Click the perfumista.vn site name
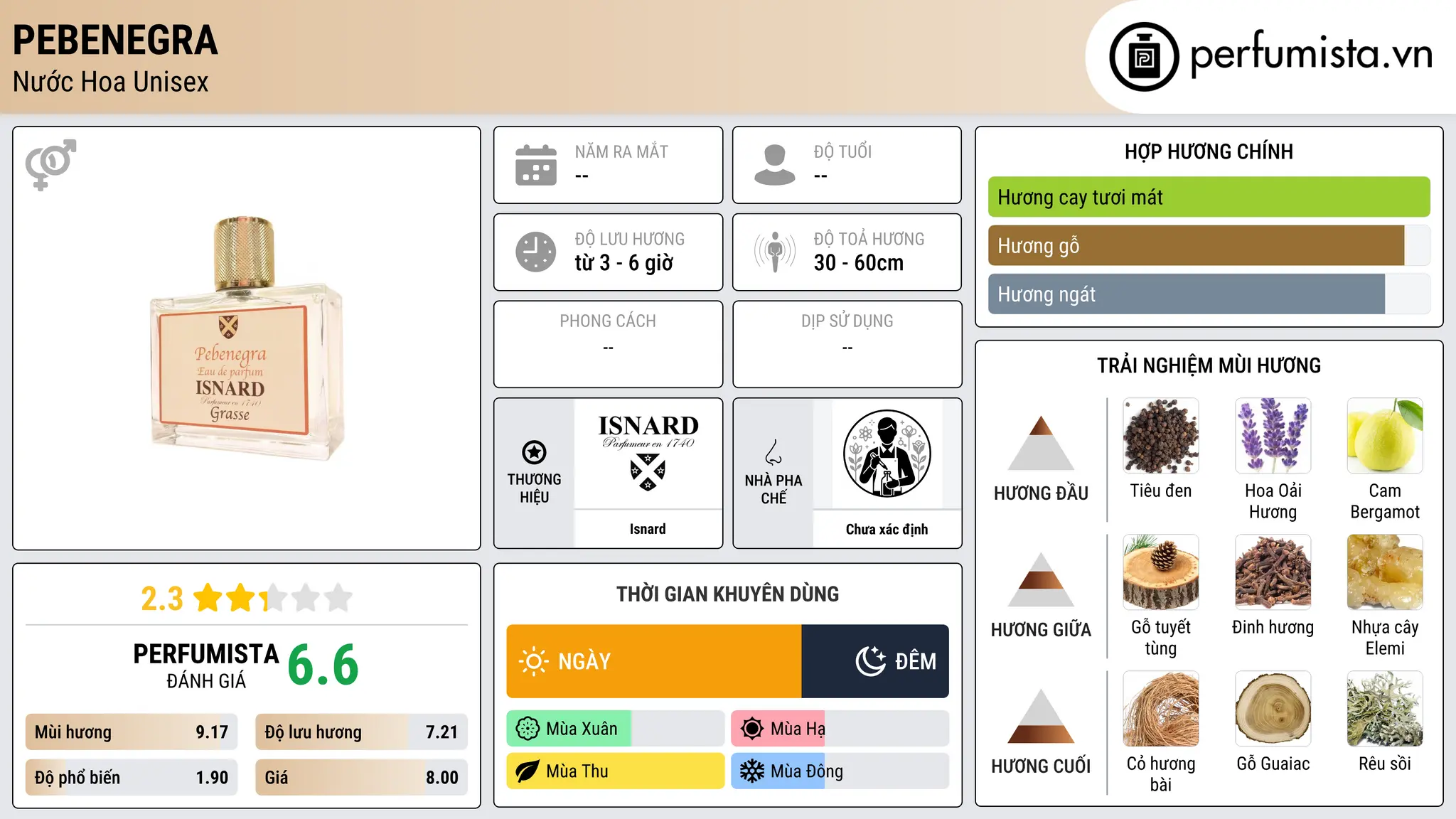This screenshot has width=1456, height=819. tap(1312, 55)
